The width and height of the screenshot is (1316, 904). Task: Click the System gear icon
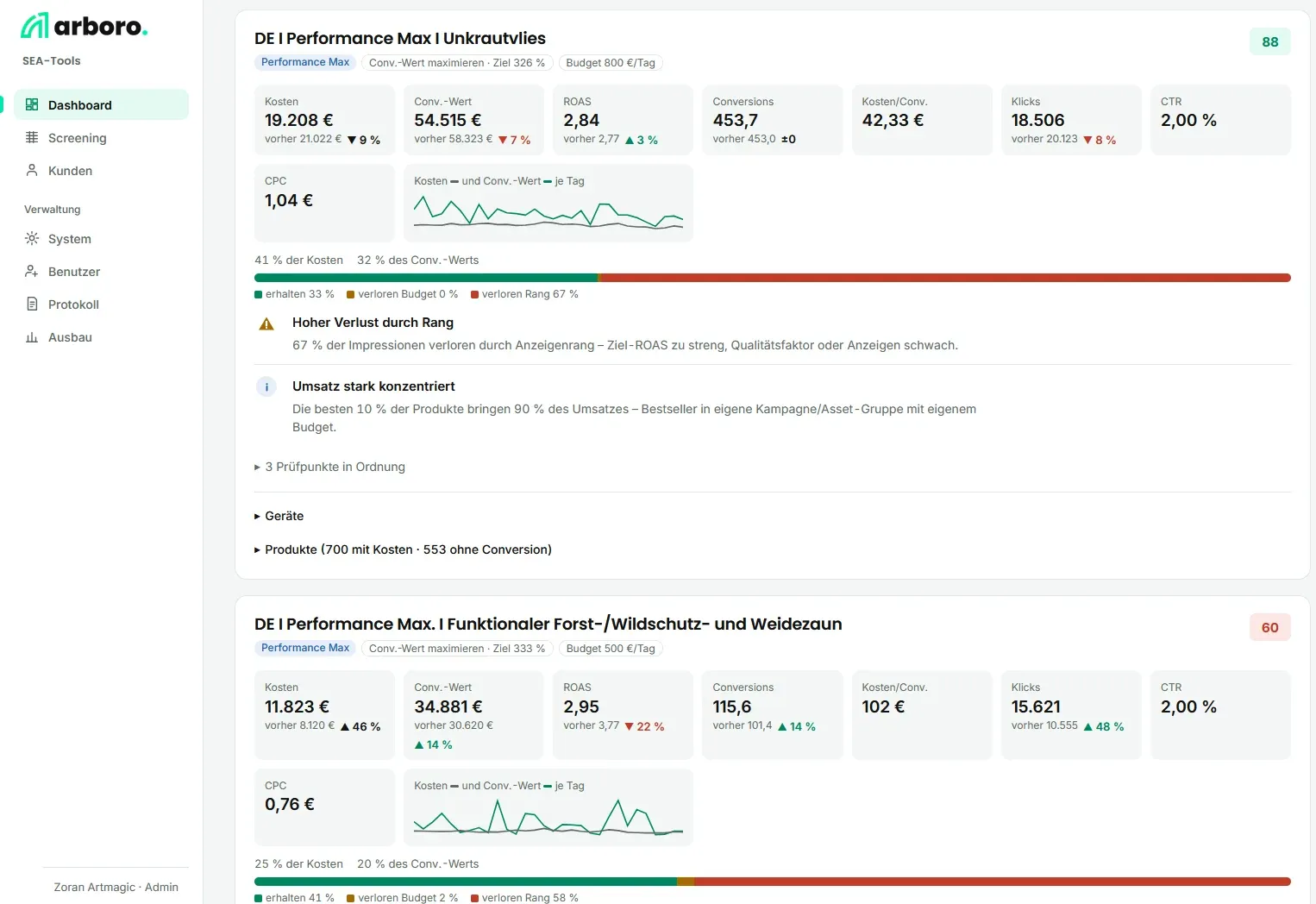(32, 238)
